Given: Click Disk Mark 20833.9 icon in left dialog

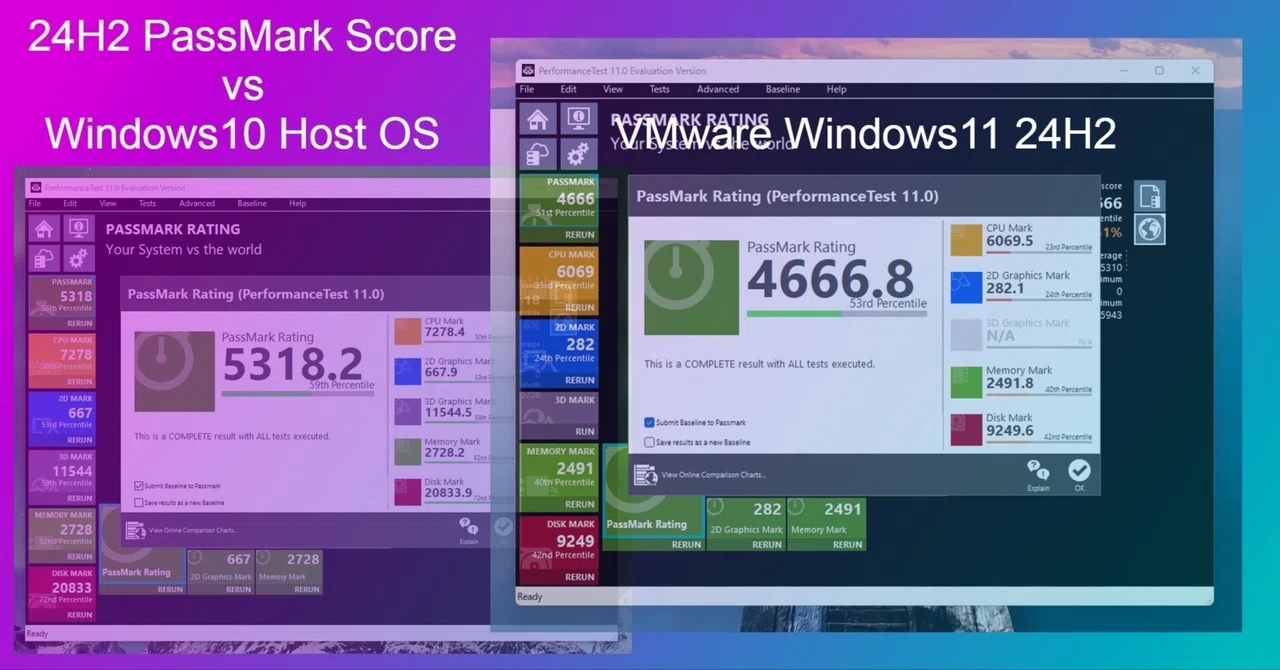Looking at the screenshot, I should tap(407, 491).
